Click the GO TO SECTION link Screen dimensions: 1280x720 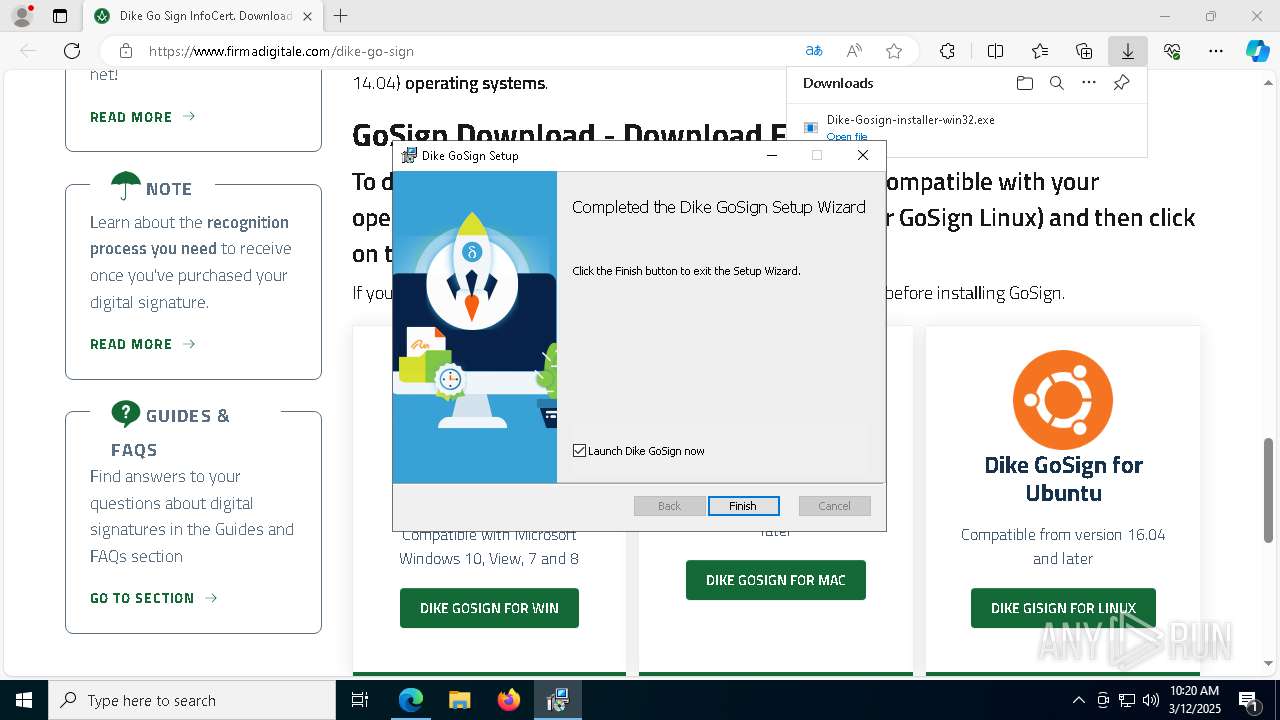coord(153,598)
